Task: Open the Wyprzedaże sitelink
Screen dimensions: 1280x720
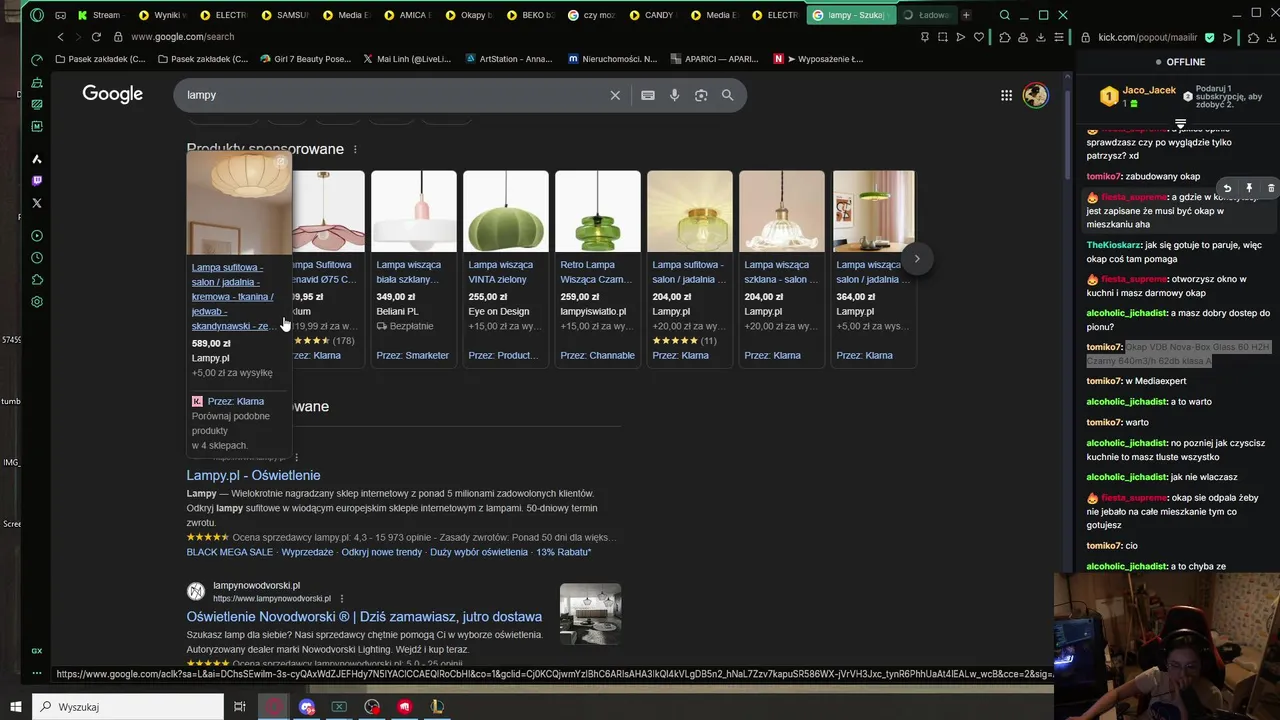Action: click(x=307, y=552)
